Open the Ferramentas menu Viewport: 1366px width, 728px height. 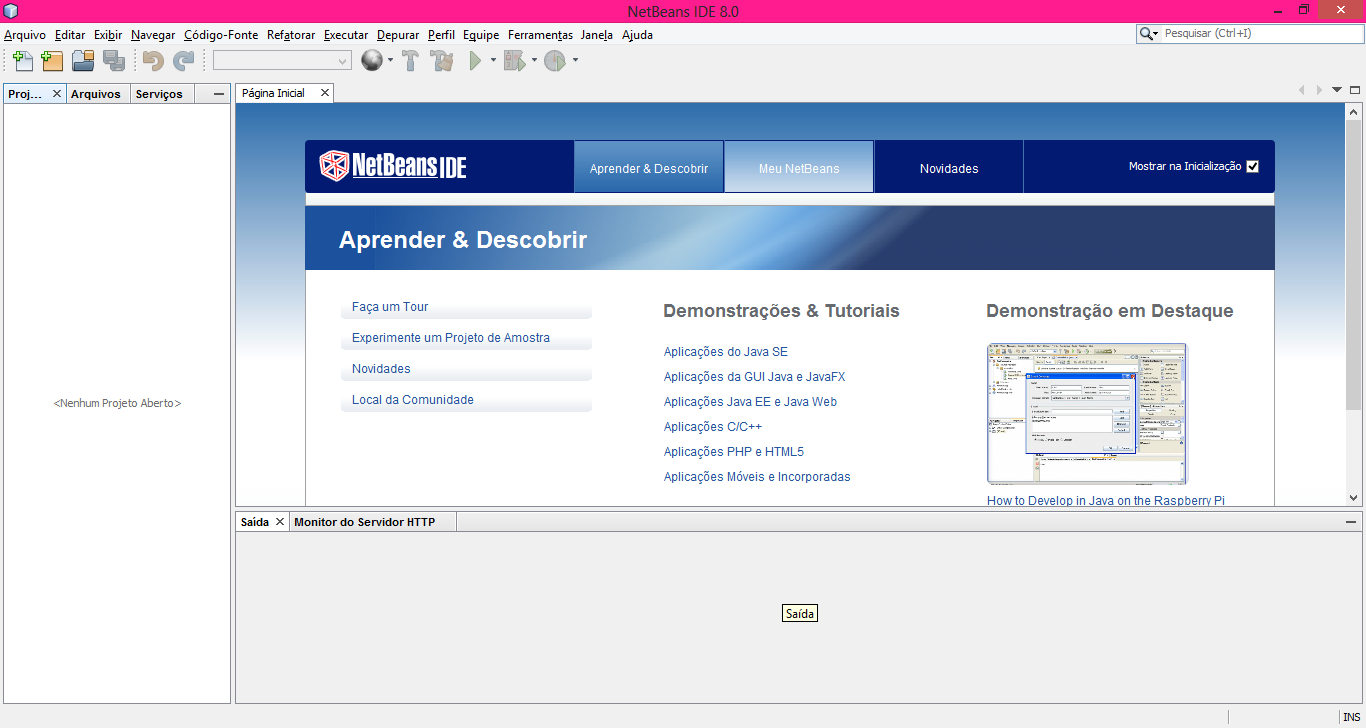pyautogui.click(x=540, y=35)
